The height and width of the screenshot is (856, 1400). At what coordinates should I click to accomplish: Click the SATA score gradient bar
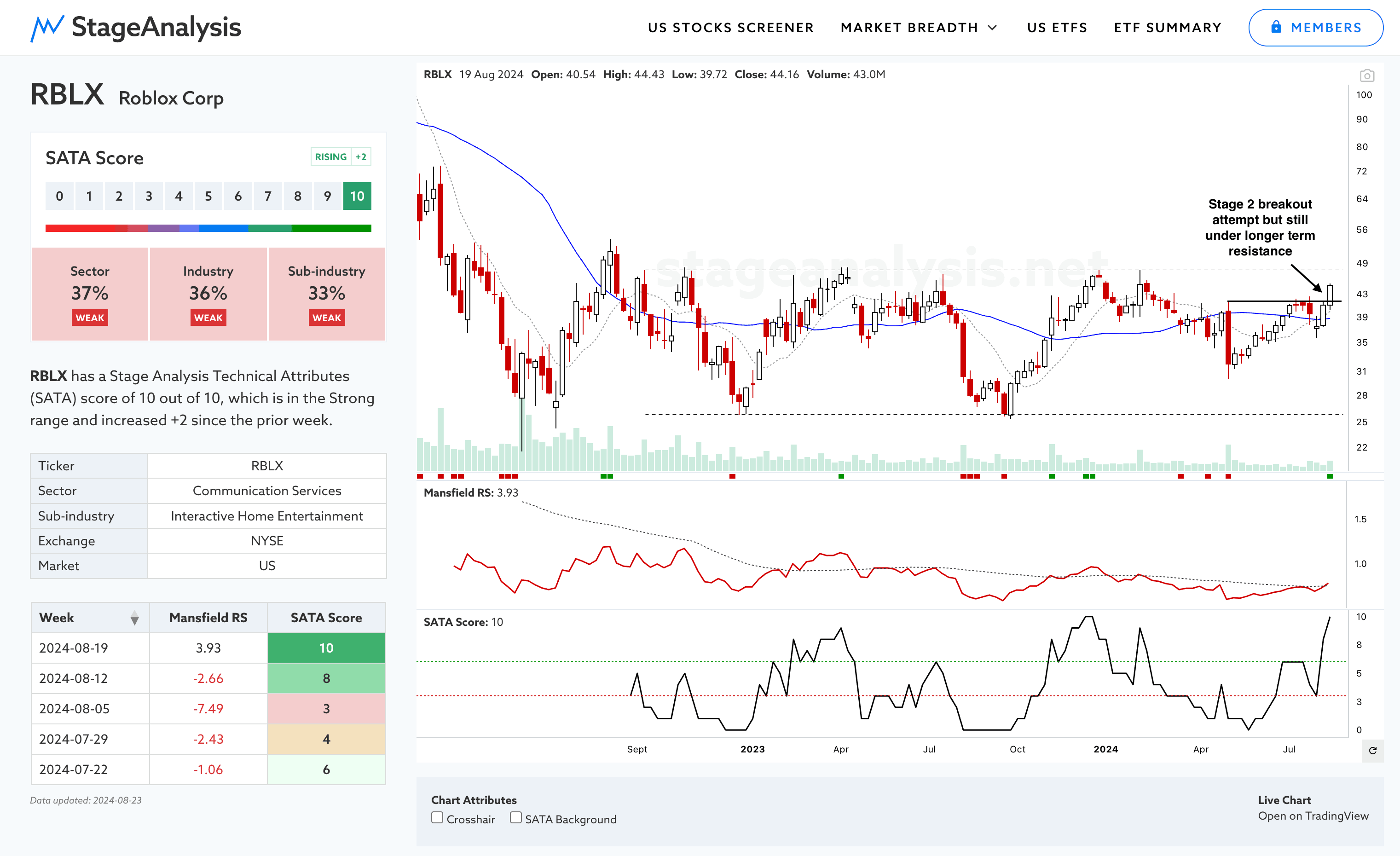tap(208, 228)
